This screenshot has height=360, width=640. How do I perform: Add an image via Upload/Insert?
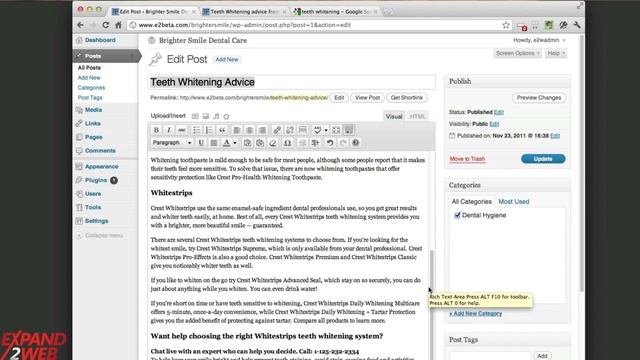196,116
